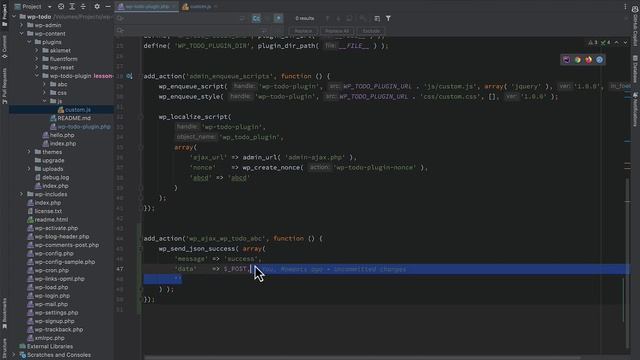Viewport: 640px width, 360px height.
Task: Click the replace input field
Action: pos(192,31)
